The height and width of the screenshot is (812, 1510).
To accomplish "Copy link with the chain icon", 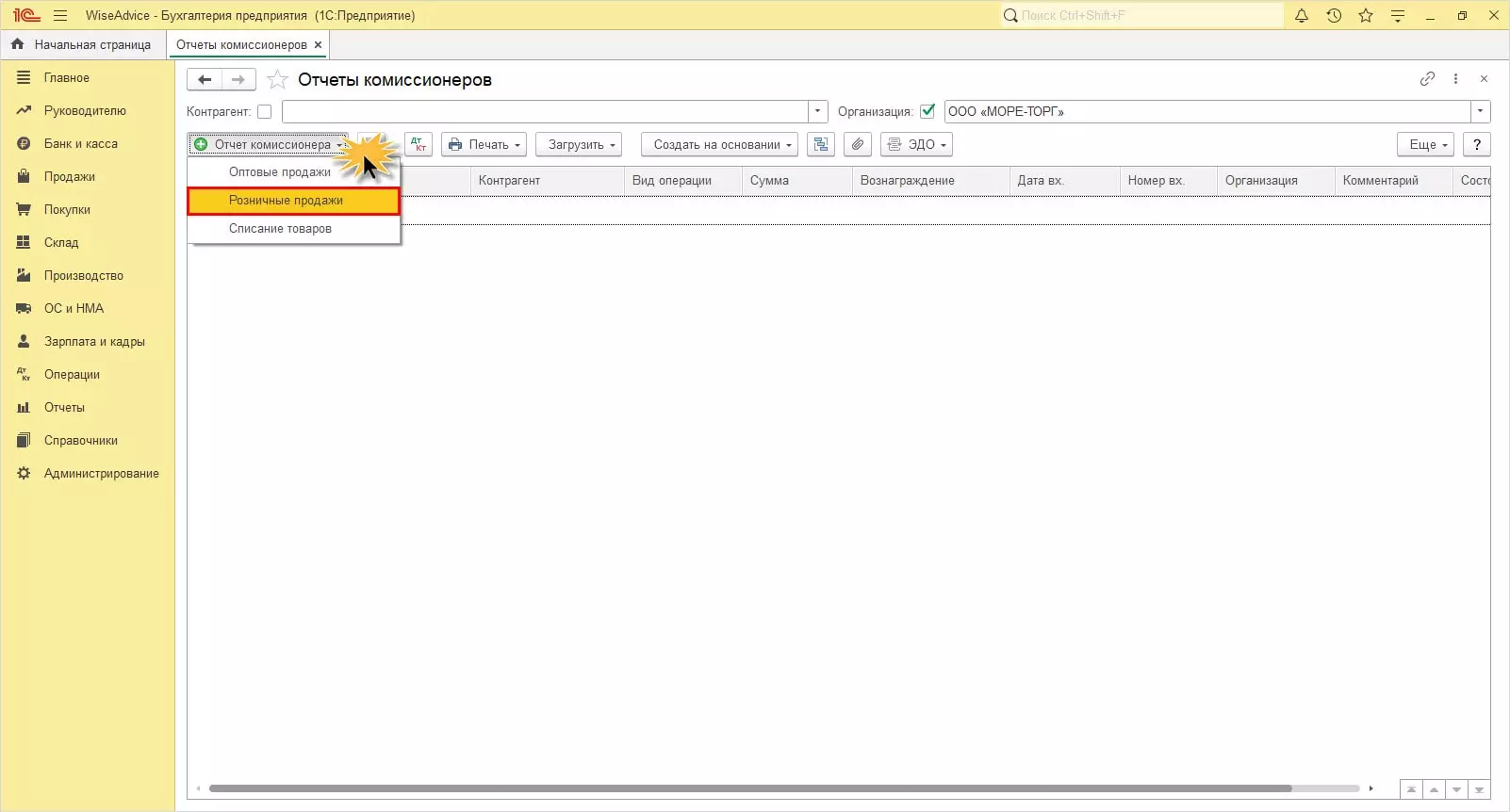I will (x=1427, y=79).
